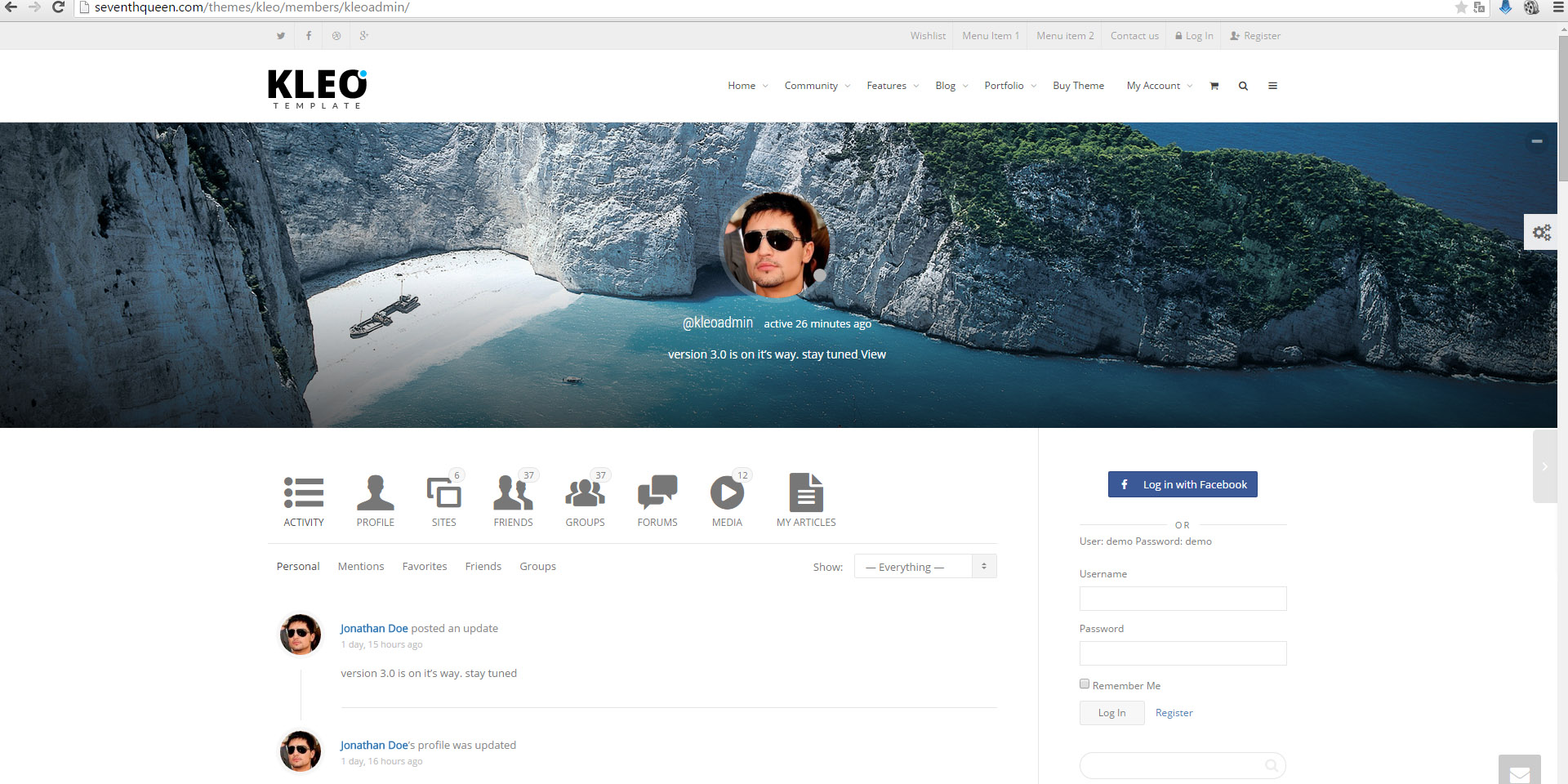The image size is (1568, 784).
Task: Click the sidebar search magnifier icon
Action: [x=1271, y=765]
